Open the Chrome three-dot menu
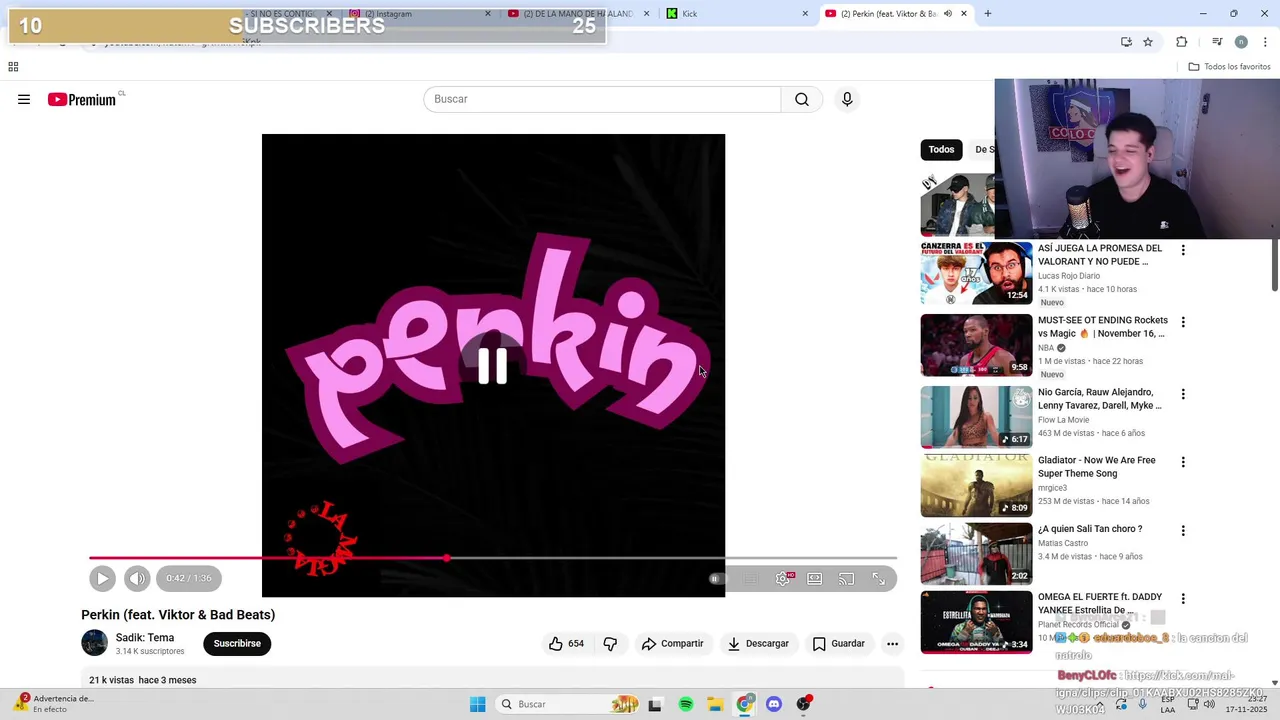Screen dimensions: 1280x720 [x=1265, y=42]
